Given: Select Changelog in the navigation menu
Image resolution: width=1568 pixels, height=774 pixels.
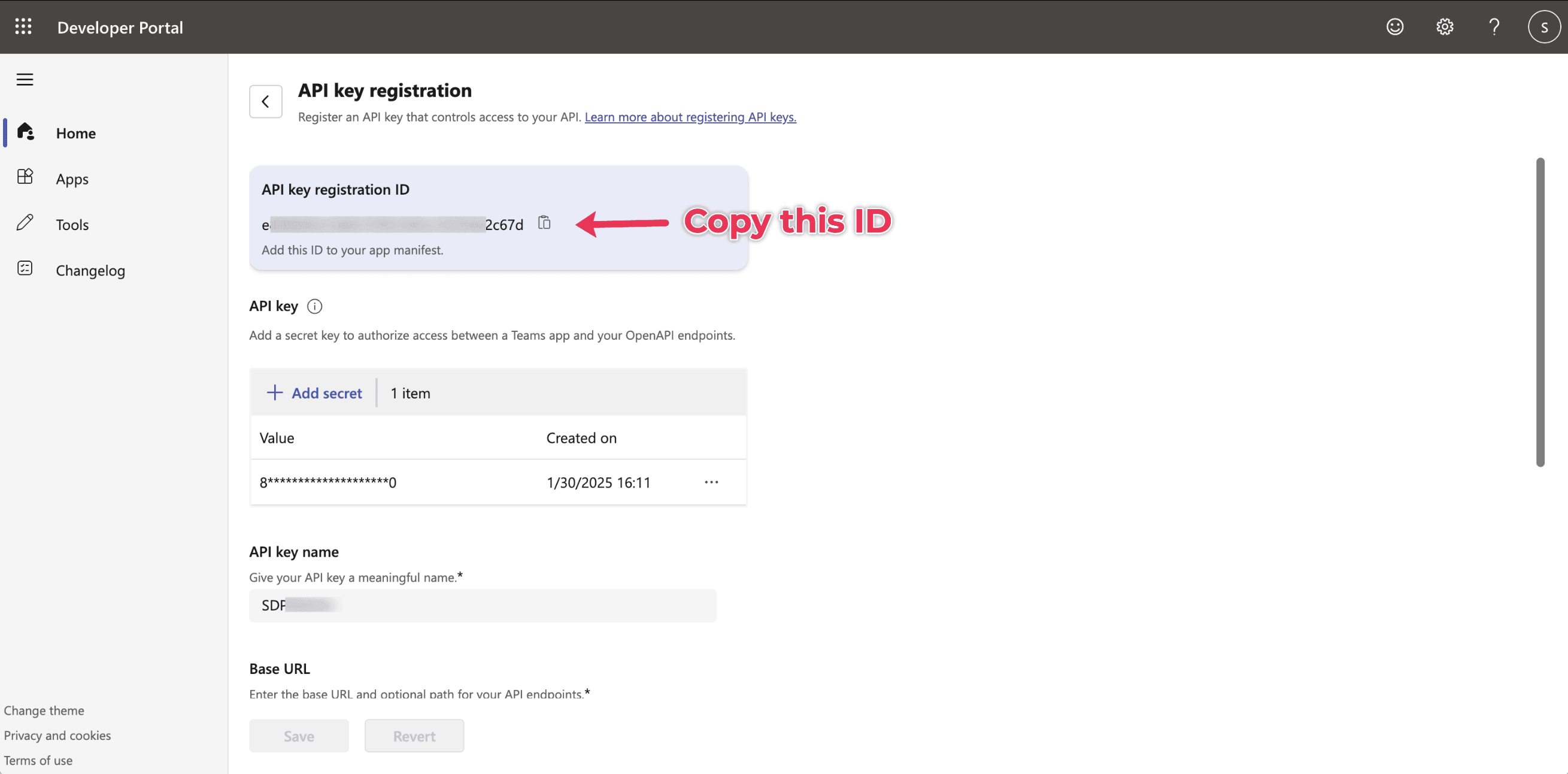Looking at the screenshot, I should [90, 270].
